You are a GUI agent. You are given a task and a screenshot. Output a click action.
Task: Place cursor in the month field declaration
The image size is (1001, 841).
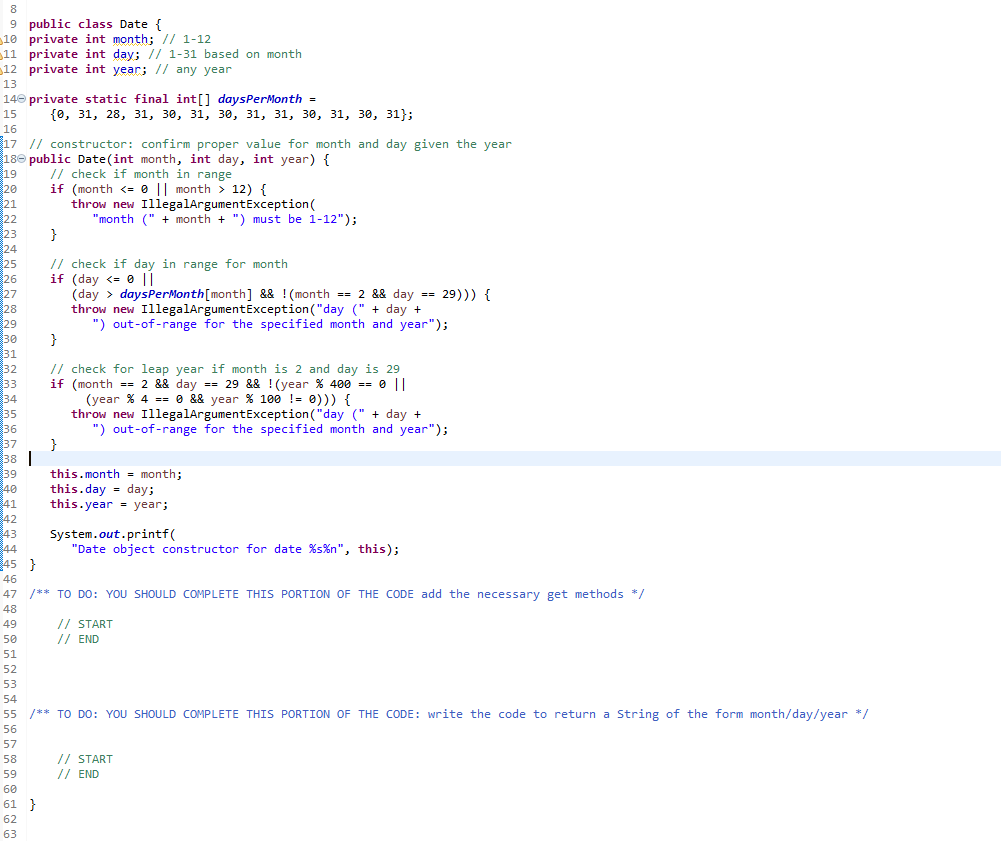pyautogui.click(x=130, y=38)
